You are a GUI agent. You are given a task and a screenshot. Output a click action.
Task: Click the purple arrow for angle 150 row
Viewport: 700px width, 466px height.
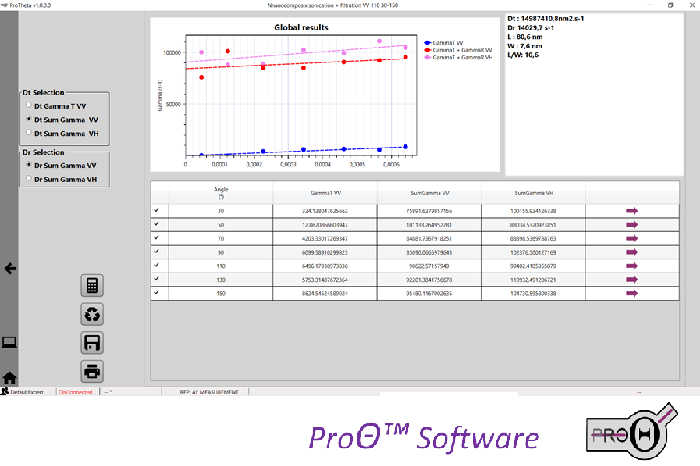click(x=632, y=293)
